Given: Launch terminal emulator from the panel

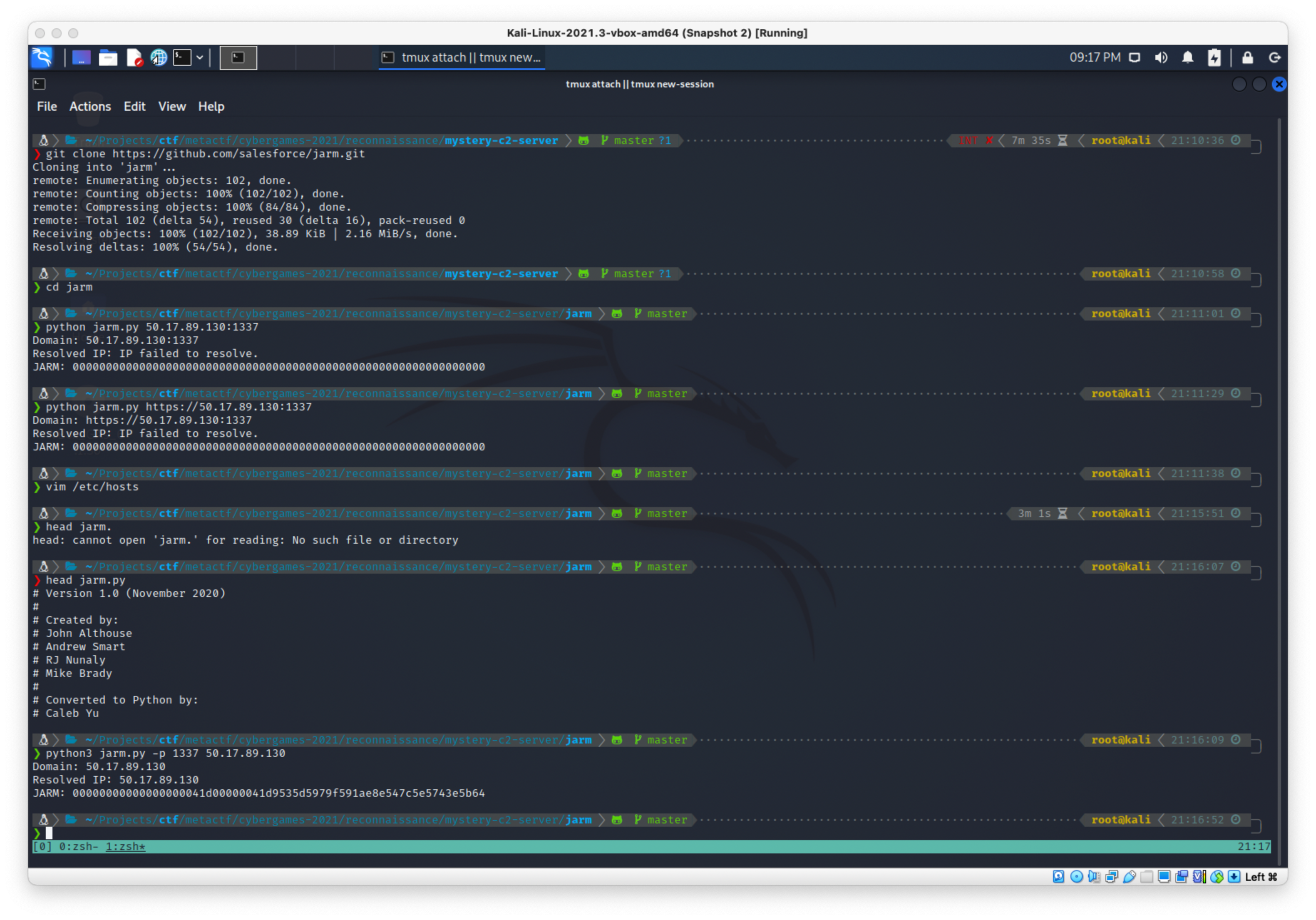Looking at the screenshot, I should (x=182, y=57).
